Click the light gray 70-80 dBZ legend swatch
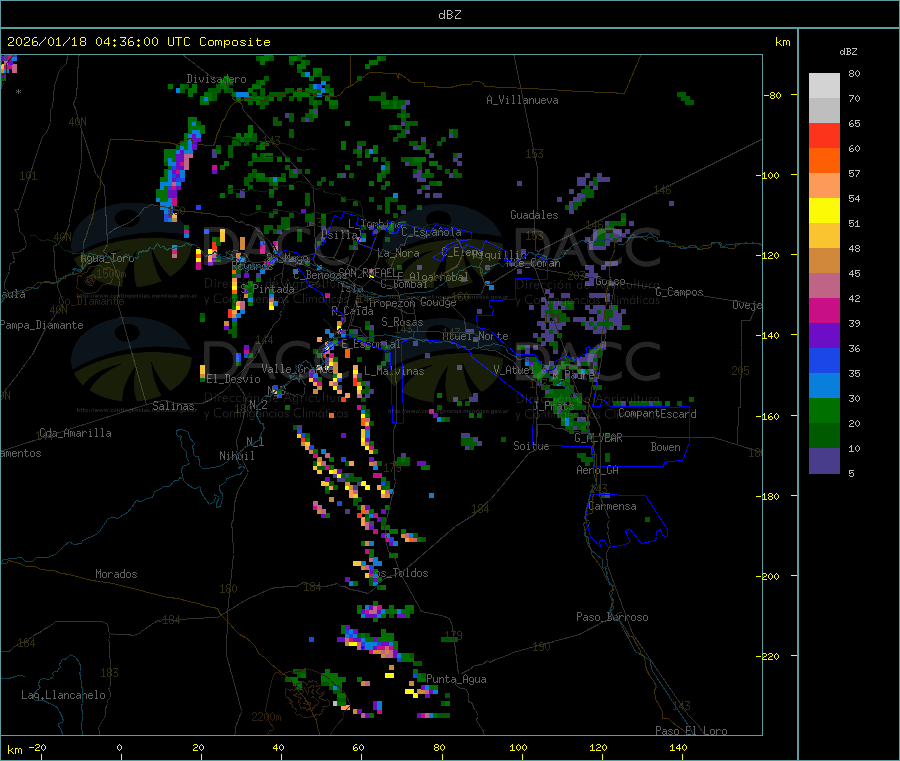Screen dimensions: 900x761 824,86
